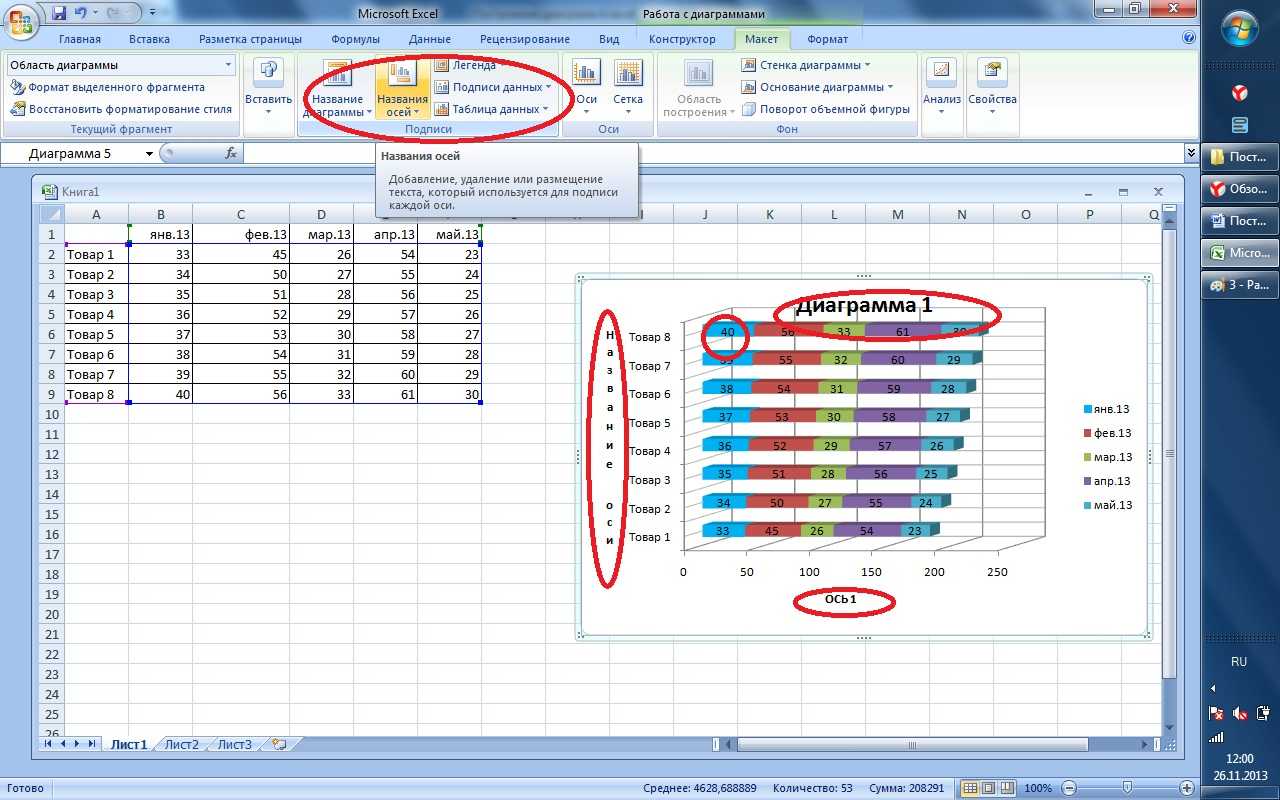Switch to Page Break Preview in status bar
Viewport: 1280px width, 800px height.
coord(1006,788)
